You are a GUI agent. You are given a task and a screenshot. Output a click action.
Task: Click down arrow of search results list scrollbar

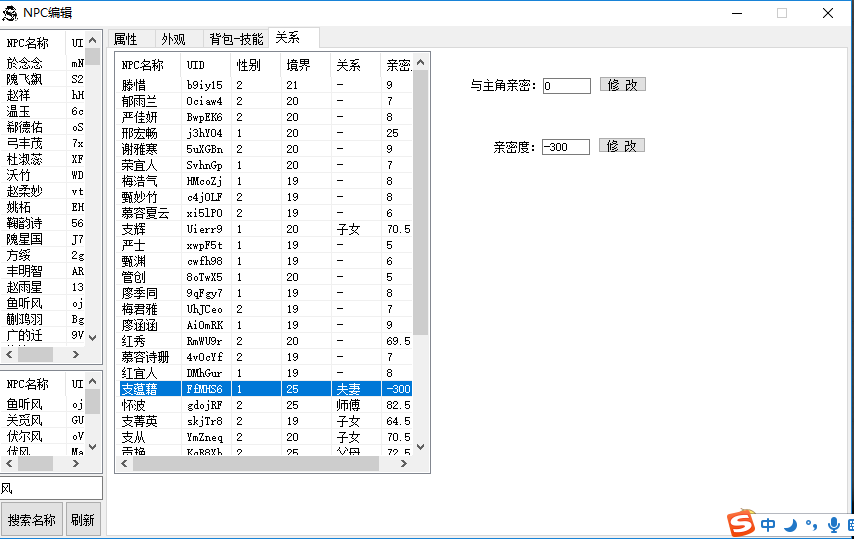pyautogui.click(x=93, y=446)
